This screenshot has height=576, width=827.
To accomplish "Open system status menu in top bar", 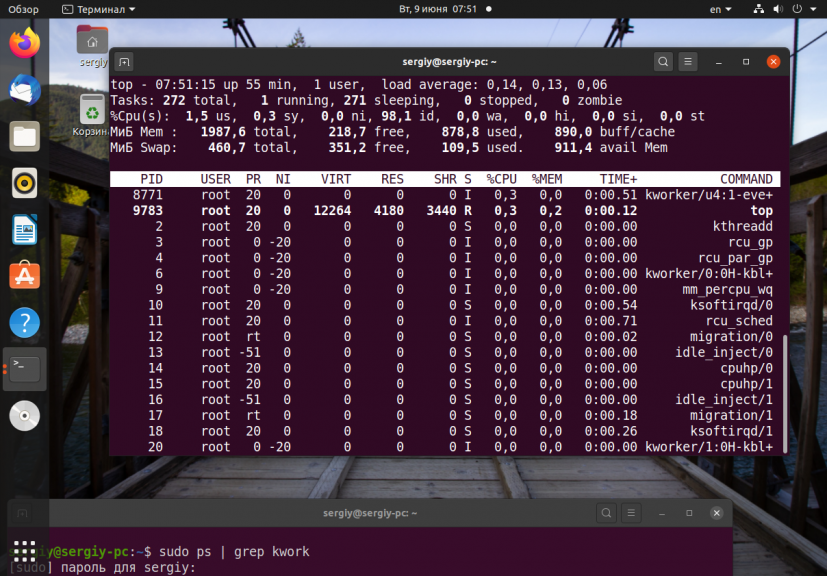I will [789, 9].
